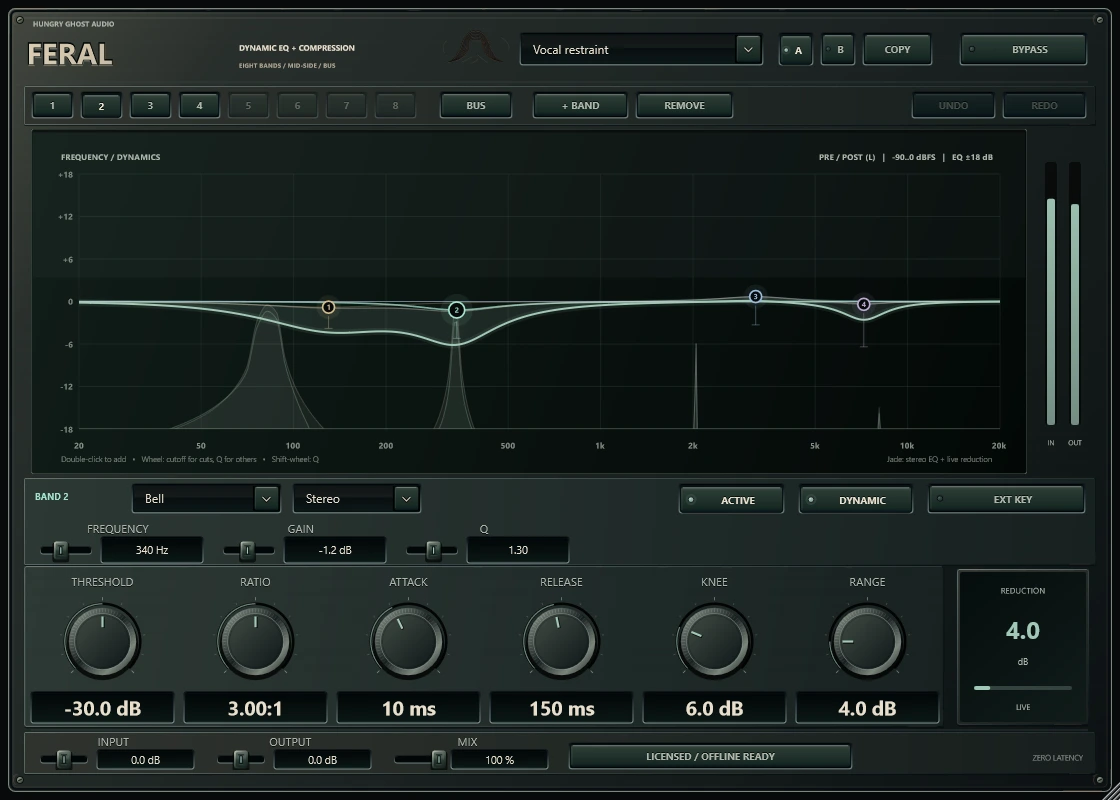Select band 4 node on EQ graph

(864, 304)
